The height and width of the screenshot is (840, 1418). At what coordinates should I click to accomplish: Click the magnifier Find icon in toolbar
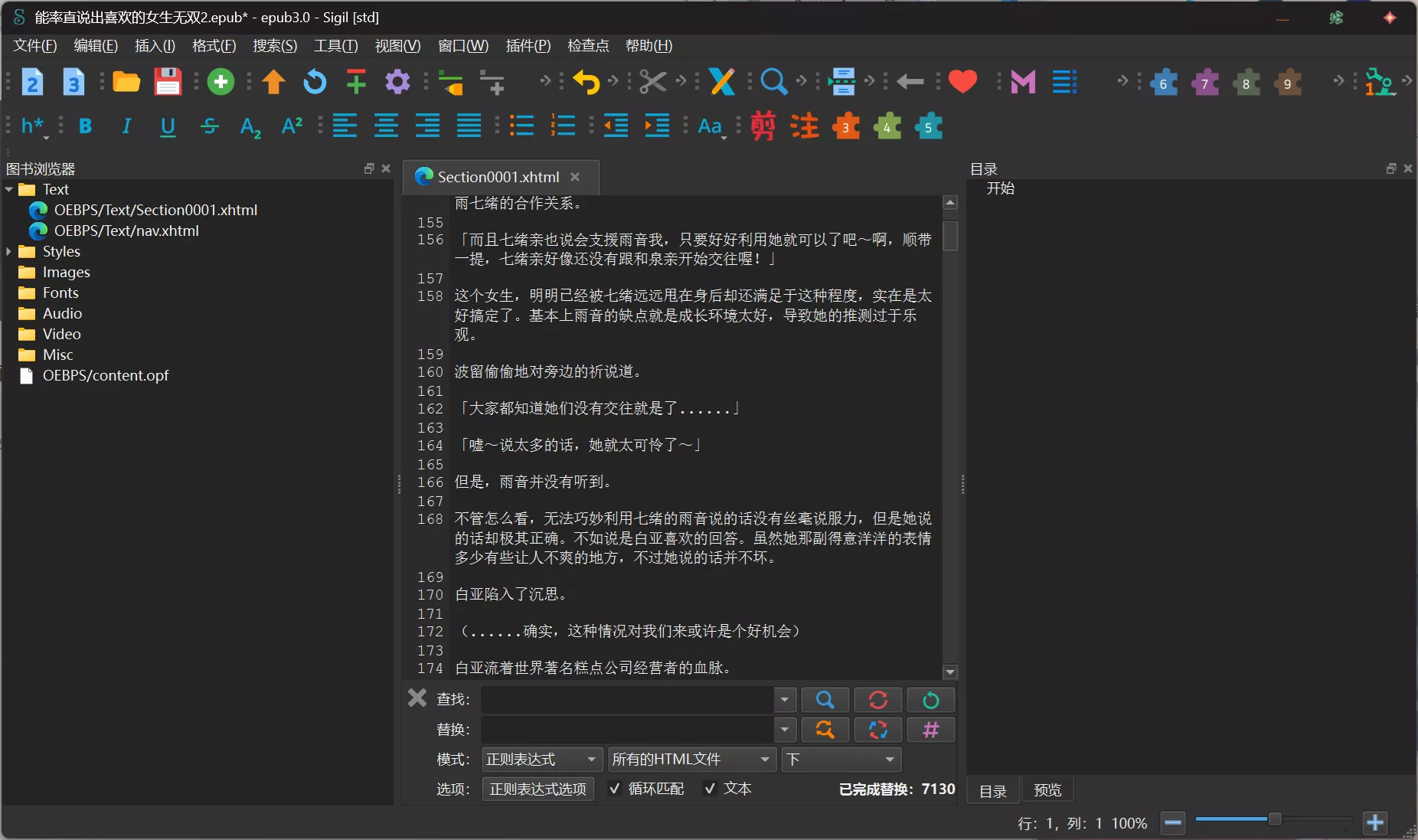[773, 81]
